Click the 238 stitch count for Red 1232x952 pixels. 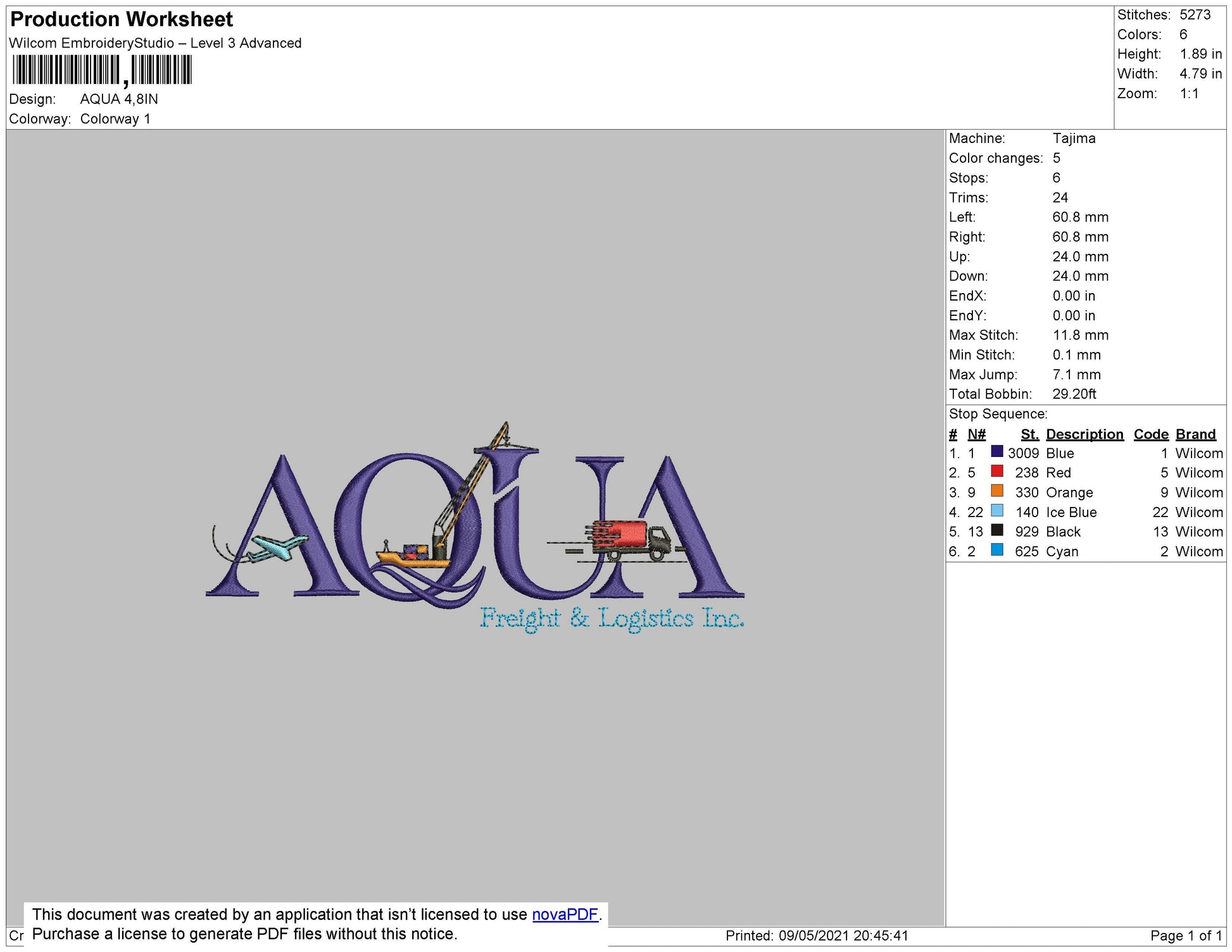[x=1027, y=473]
